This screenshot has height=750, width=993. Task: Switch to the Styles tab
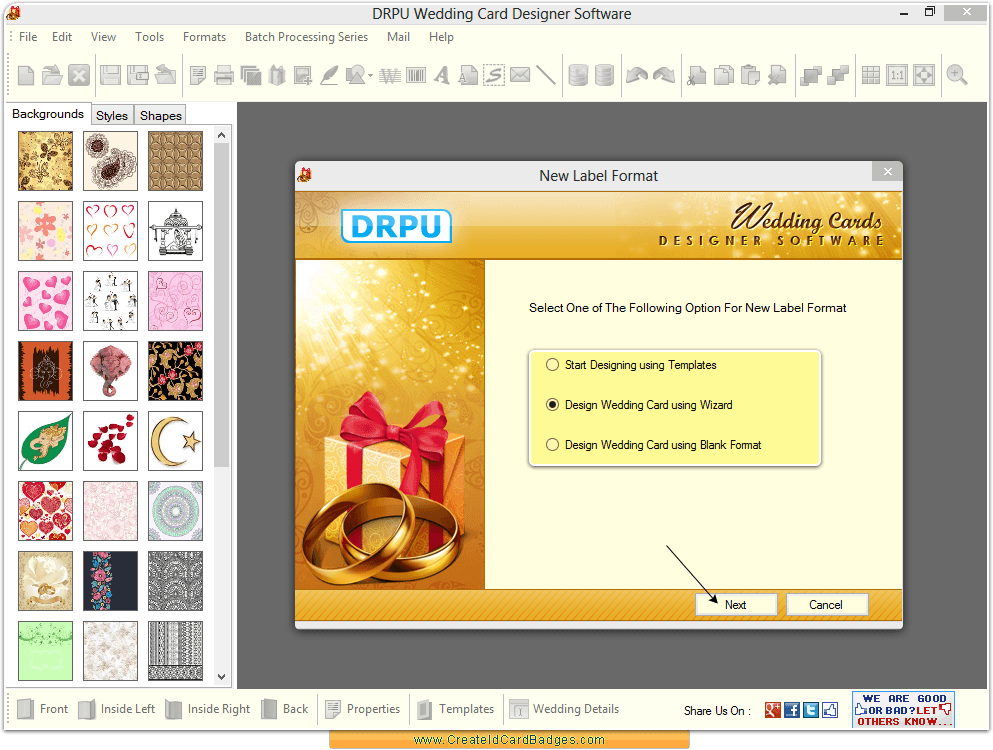tap(112, 115)
